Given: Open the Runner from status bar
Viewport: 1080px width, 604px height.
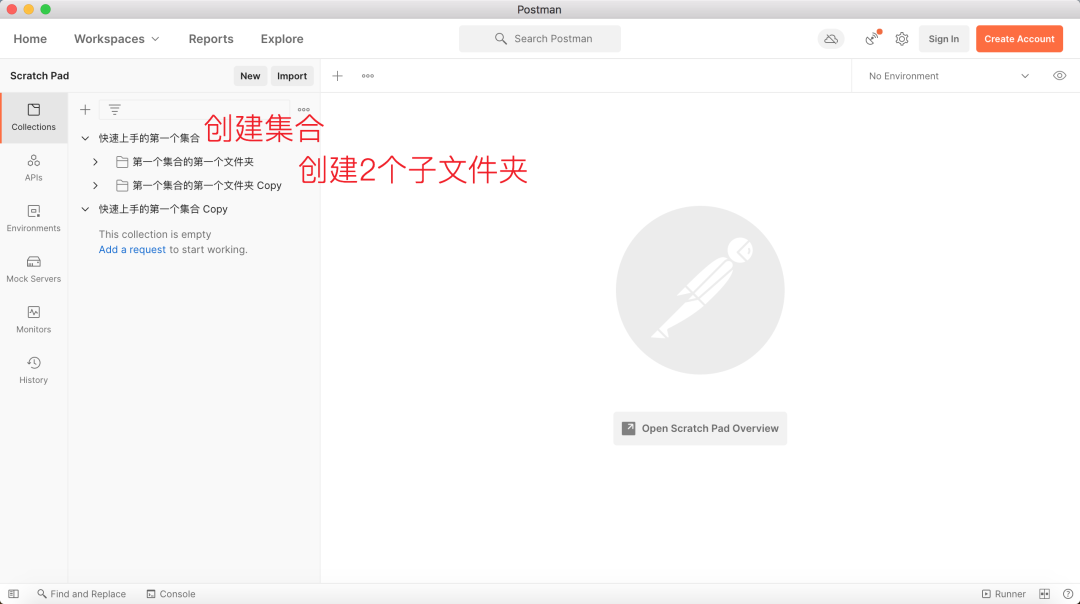Looking at the screenshot, I should tap(1004, 594).
